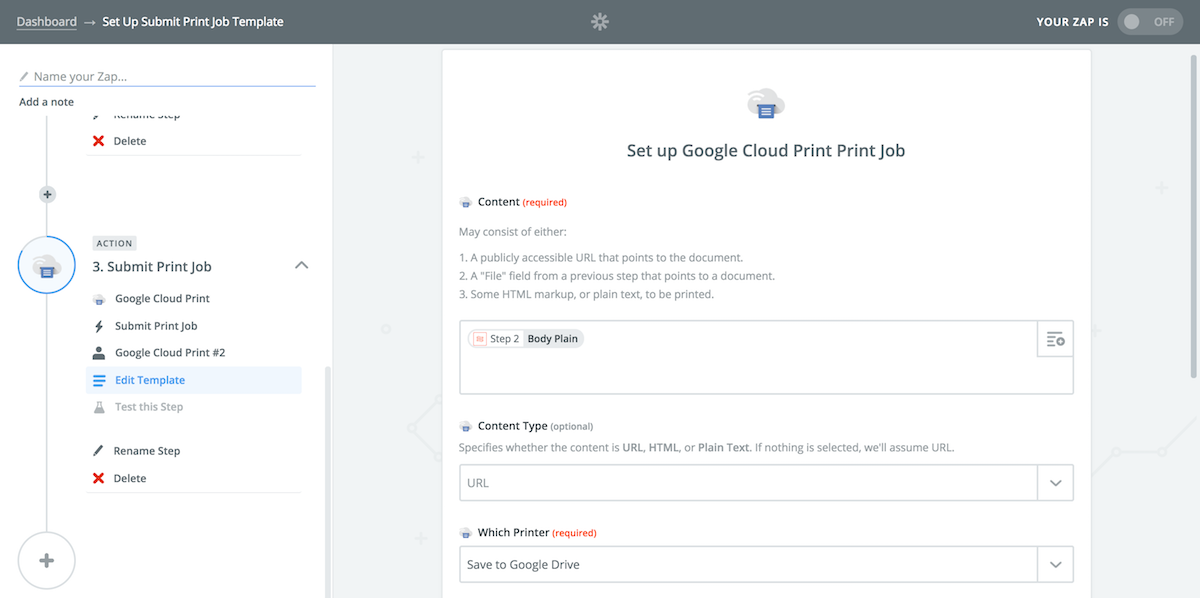Delete the step above via upper Delete

tap(130, 141)
